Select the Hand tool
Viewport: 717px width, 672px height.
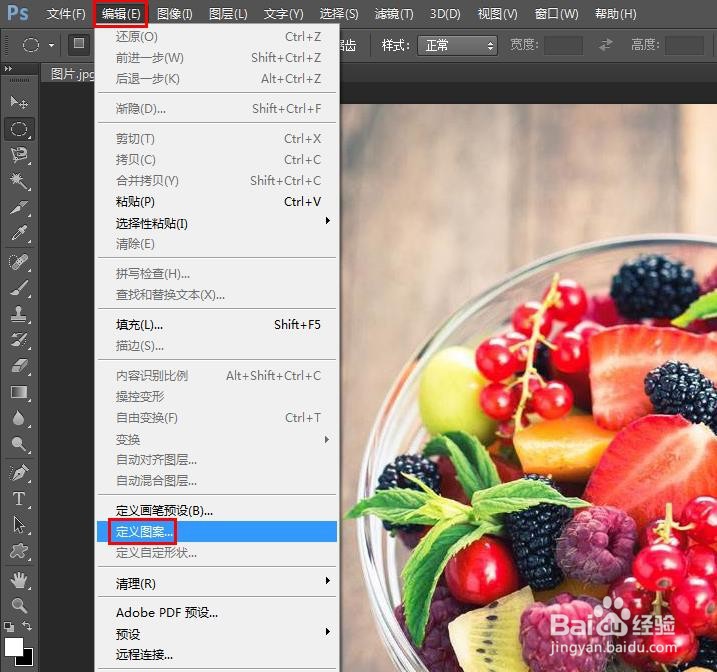[19, 580]
